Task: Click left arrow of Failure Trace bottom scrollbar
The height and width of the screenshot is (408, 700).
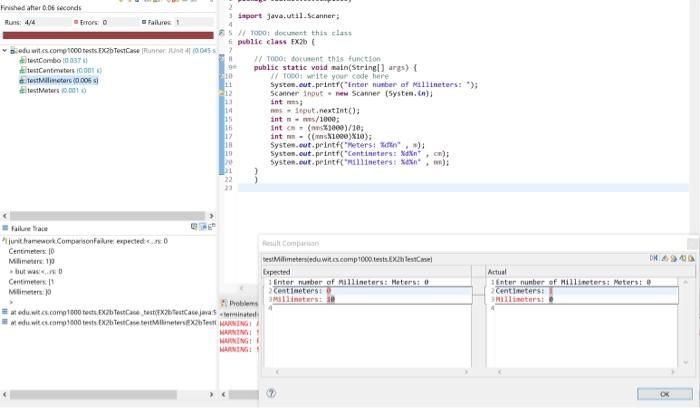Action: click(x=5, y=395)
